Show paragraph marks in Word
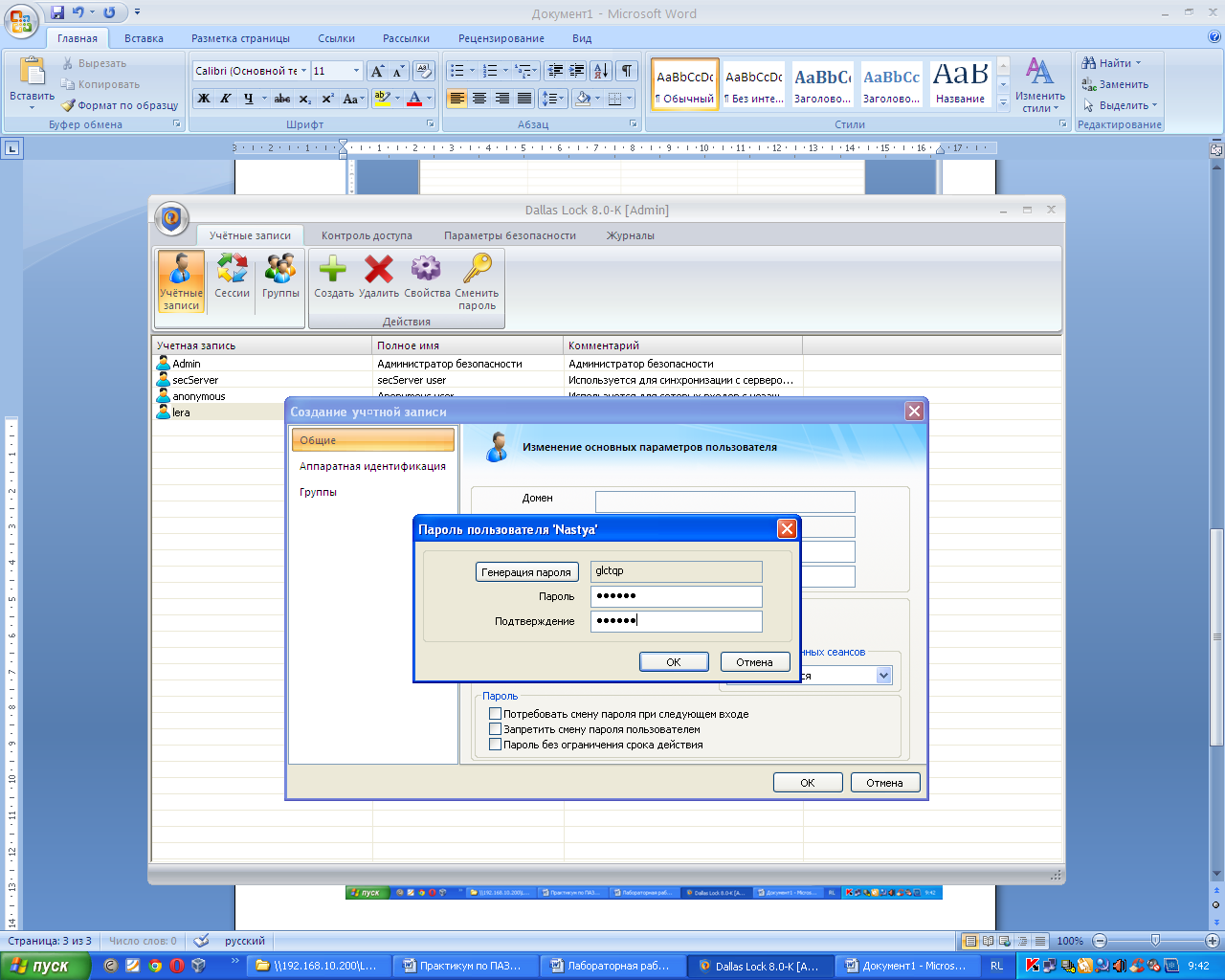Image resolution: width=1225 pixels, height=980 pixels. [x=627, y=71]
